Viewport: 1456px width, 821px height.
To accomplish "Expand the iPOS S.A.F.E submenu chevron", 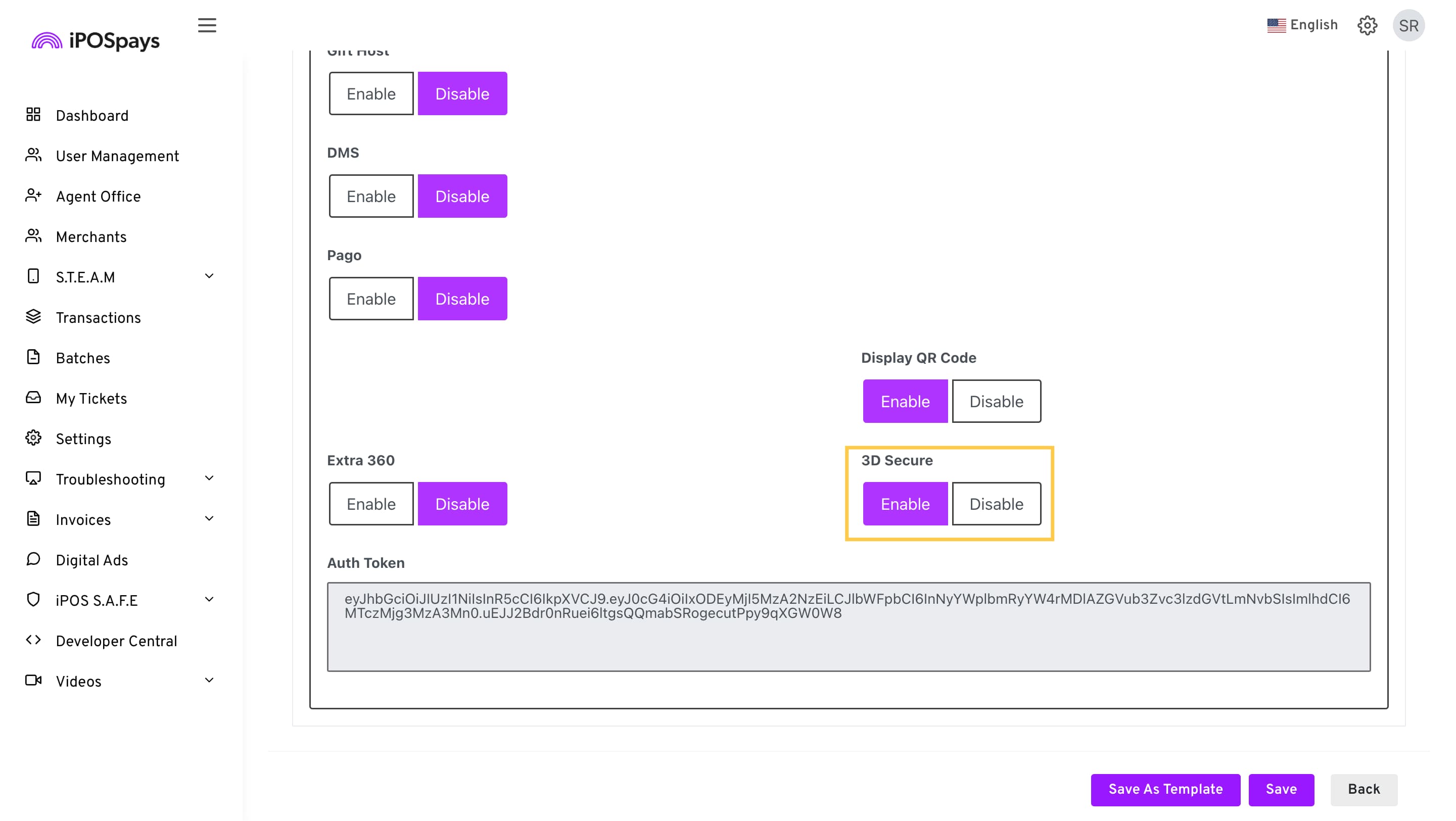I will click(x=209, y=600).
